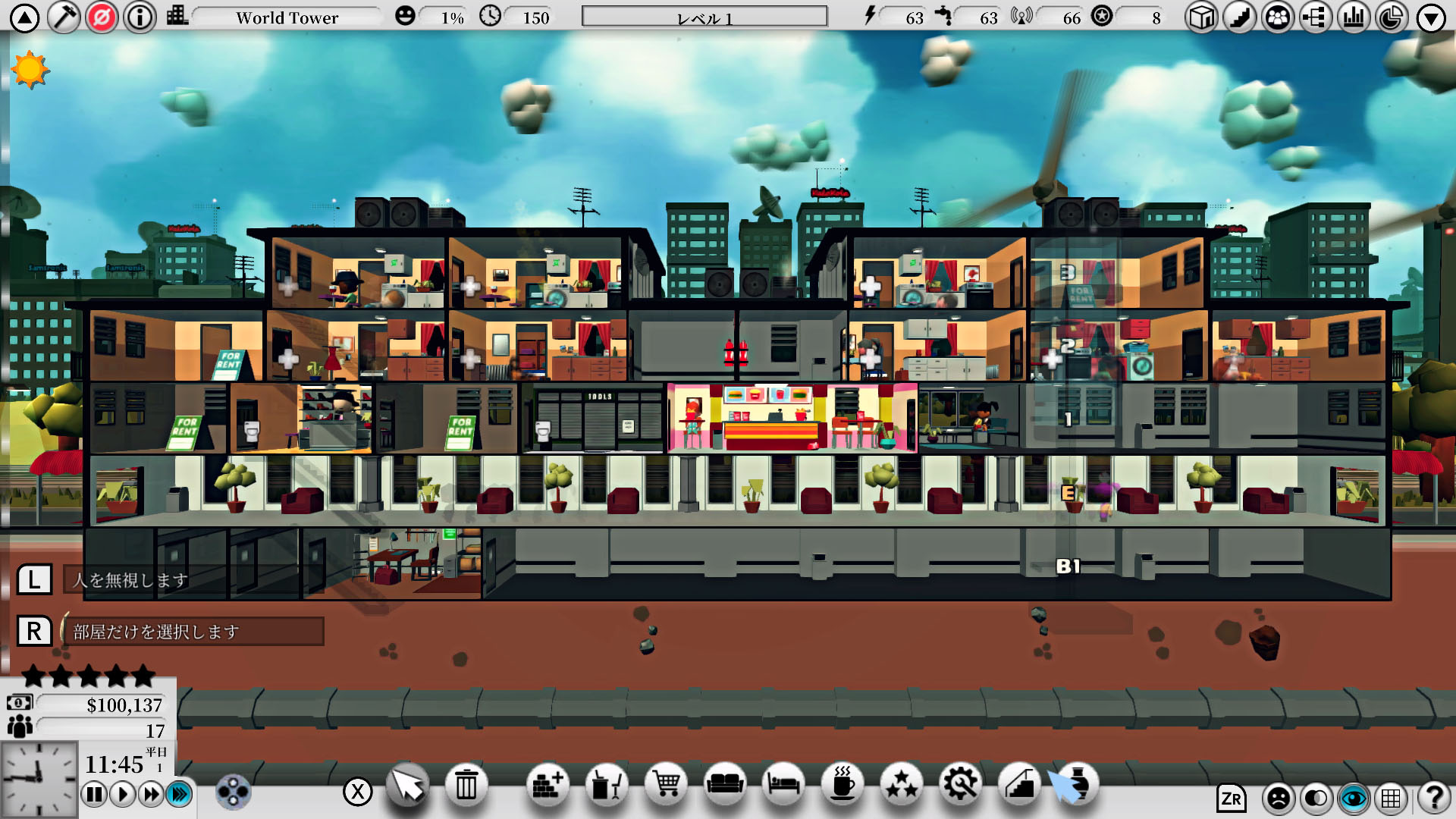
Task: Open the bed apartment category
Action: pyautogui.click(x=784, y=784)
